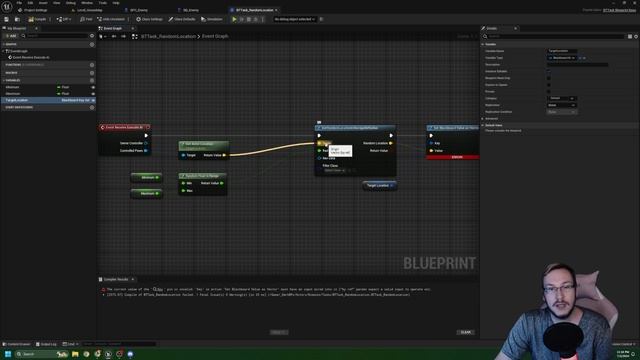Open the Diff dropdown in toolbar
640x360 pixels.
(64, 19)
